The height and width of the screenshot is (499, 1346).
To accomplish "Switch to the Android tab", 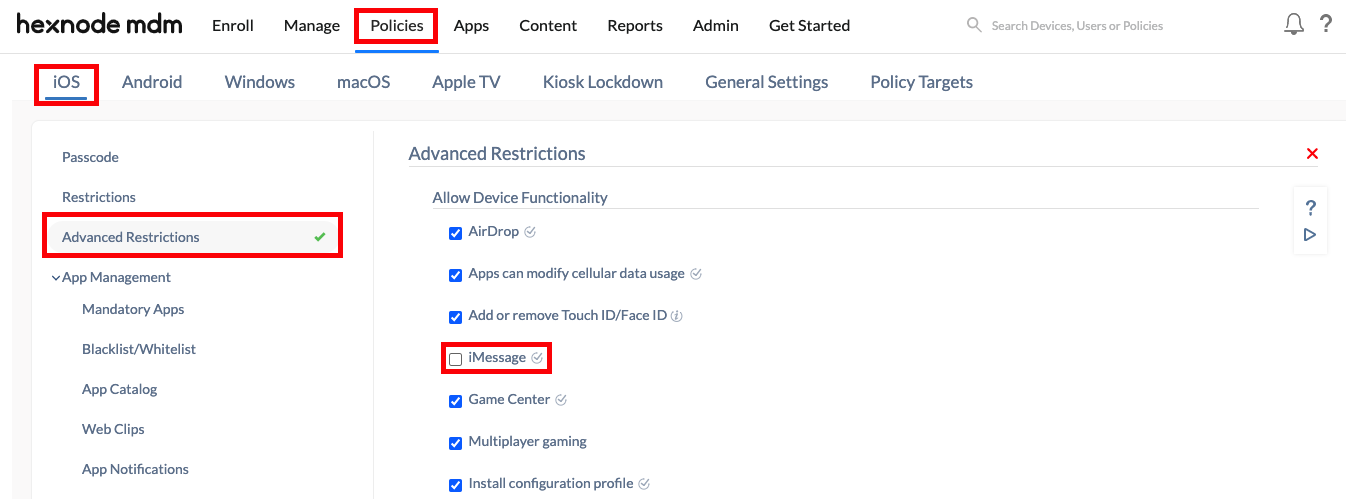I will tap(152, 82).
